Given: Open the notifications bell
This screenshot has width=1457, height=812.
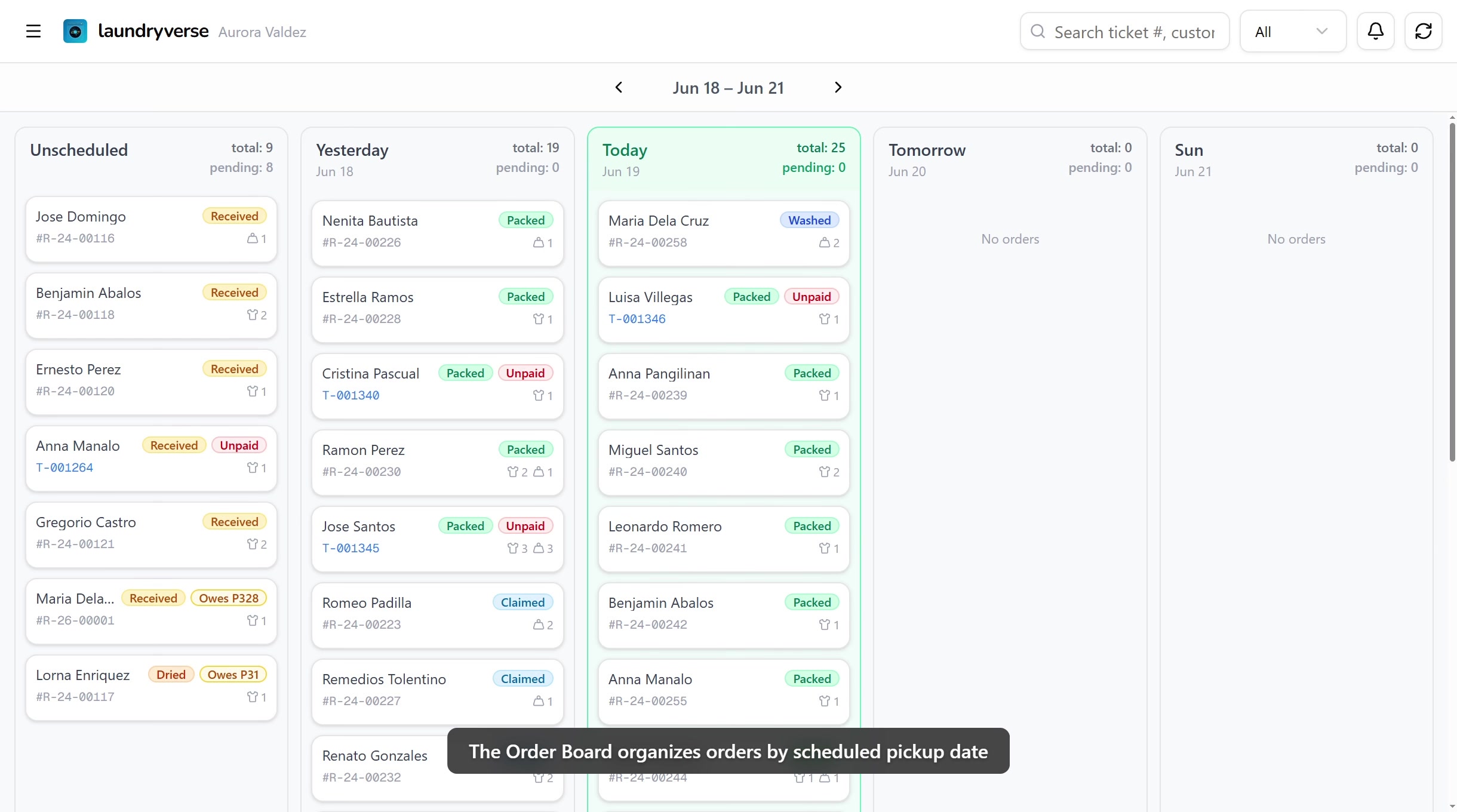Looking at the screenshot, I should [x=1376, y=31].
